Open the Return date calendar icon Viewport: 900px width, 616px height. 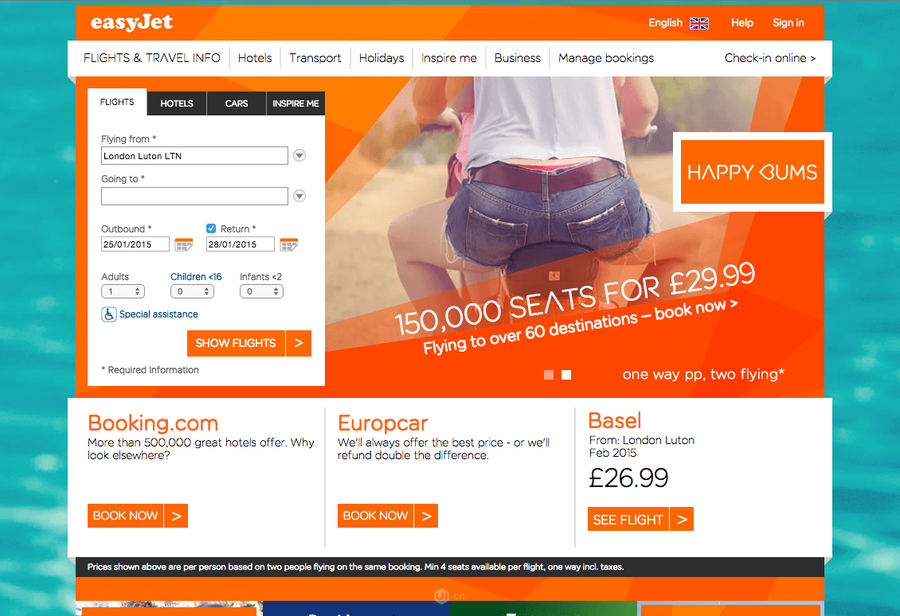289,245
